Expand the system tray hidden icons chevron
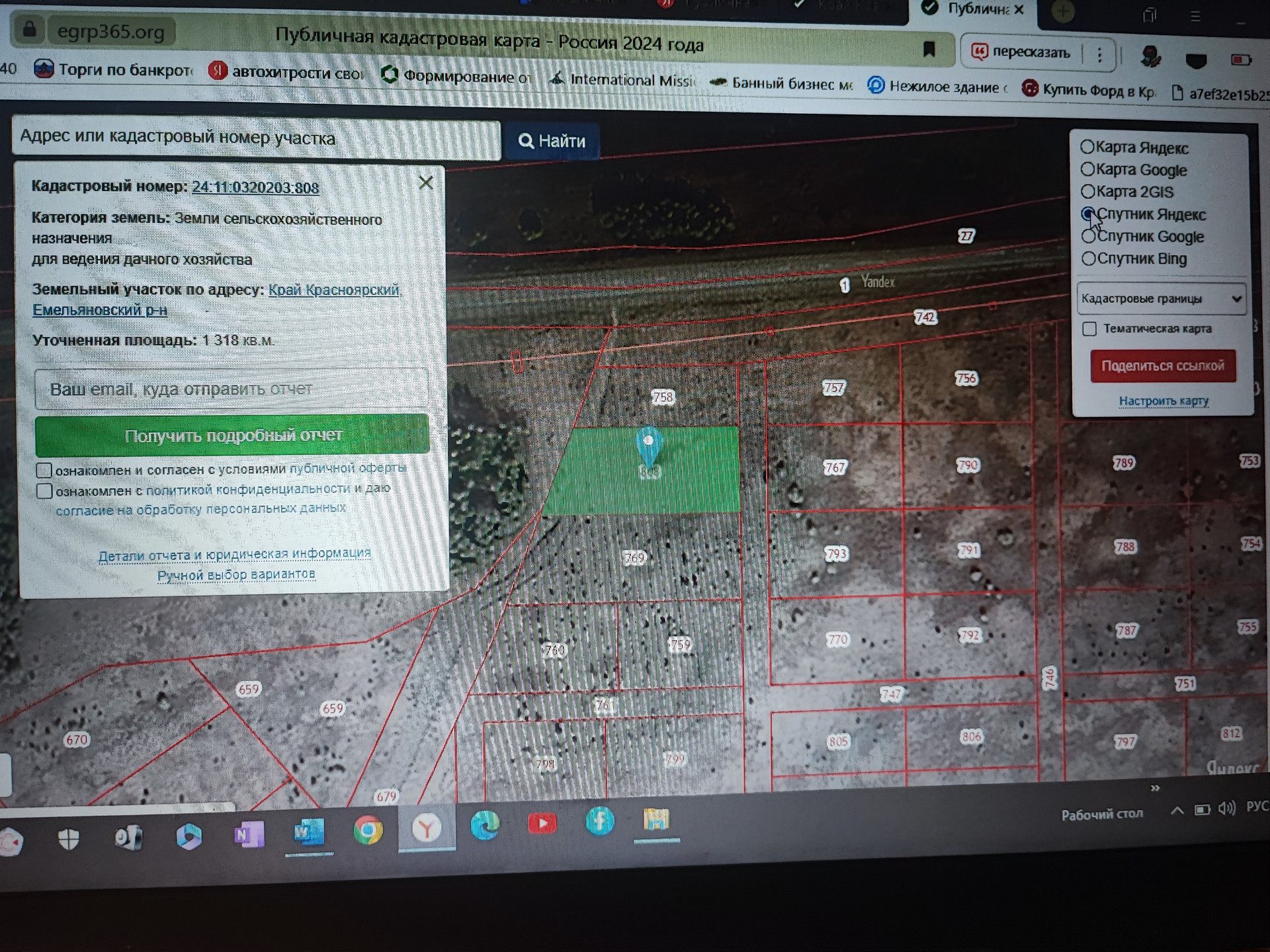Image resolution: width=1270 pixels, height=952 pixels. pyautogui.click(x=1177, y=811)
